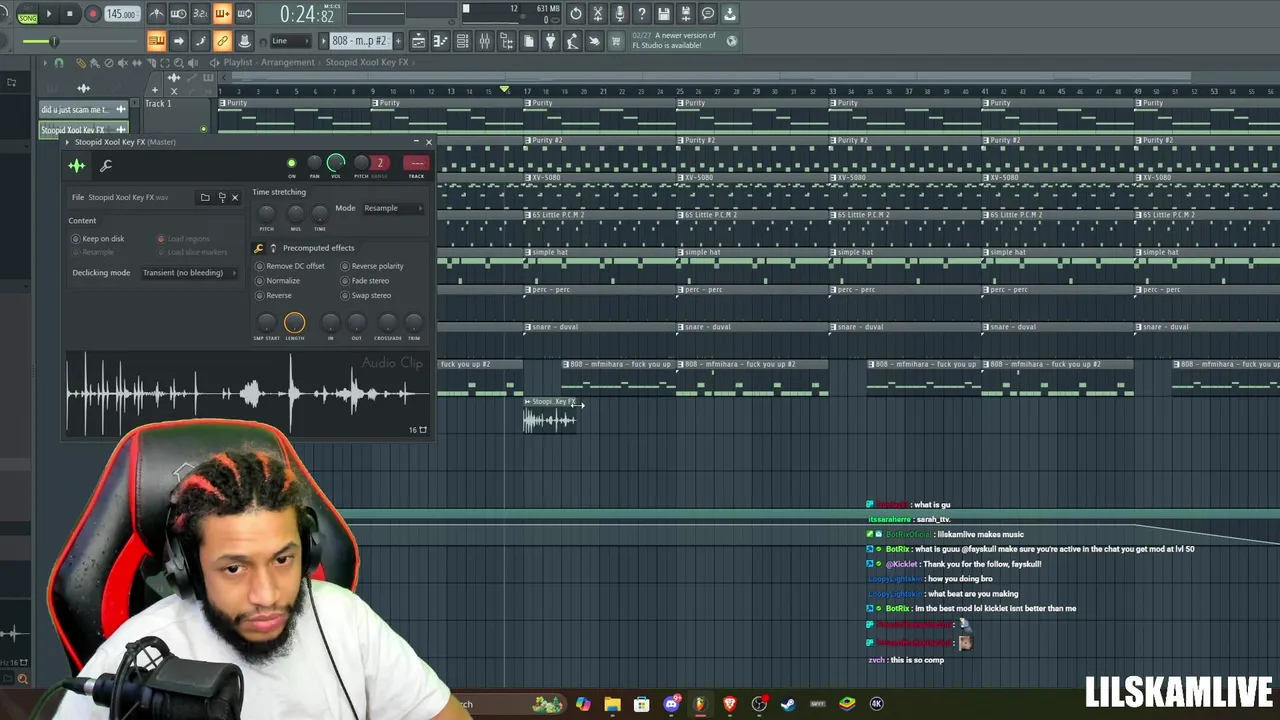Toggle the playlist magnet snap icon
Image resolution: width=1280 pixels, height=720 pixels.
tap(59, 63)
